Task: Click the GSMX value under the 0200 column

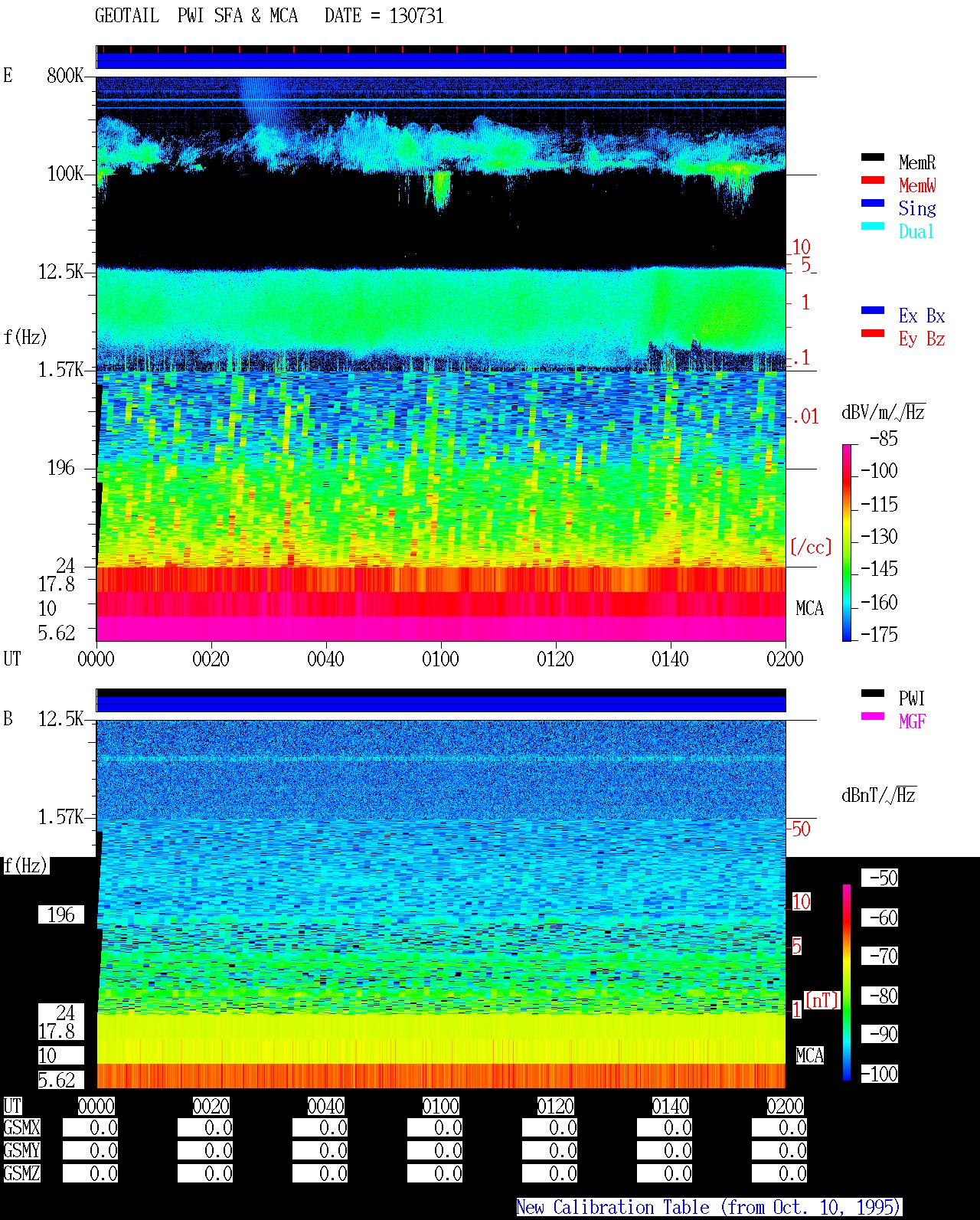Action: coord(779,1128)
